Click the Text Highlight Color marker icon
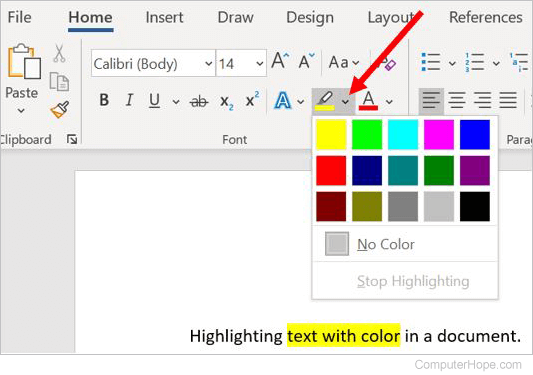 [x=326, y=101]
